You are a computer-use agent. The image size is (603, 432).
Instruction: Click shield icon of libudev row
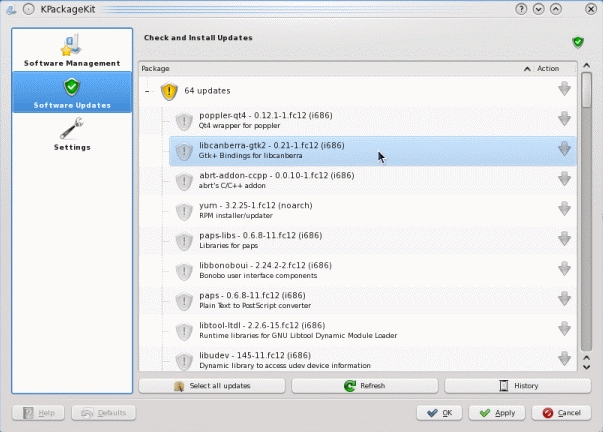184,361
